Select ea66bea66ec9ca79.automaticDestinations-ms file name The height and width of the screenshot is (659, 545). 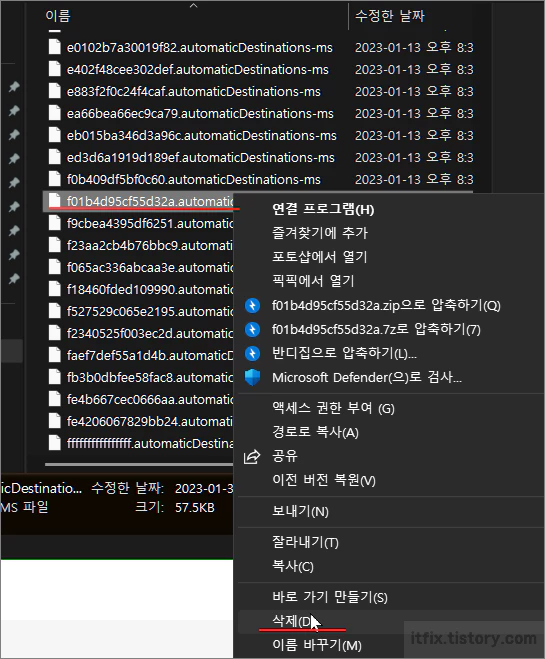200,113
